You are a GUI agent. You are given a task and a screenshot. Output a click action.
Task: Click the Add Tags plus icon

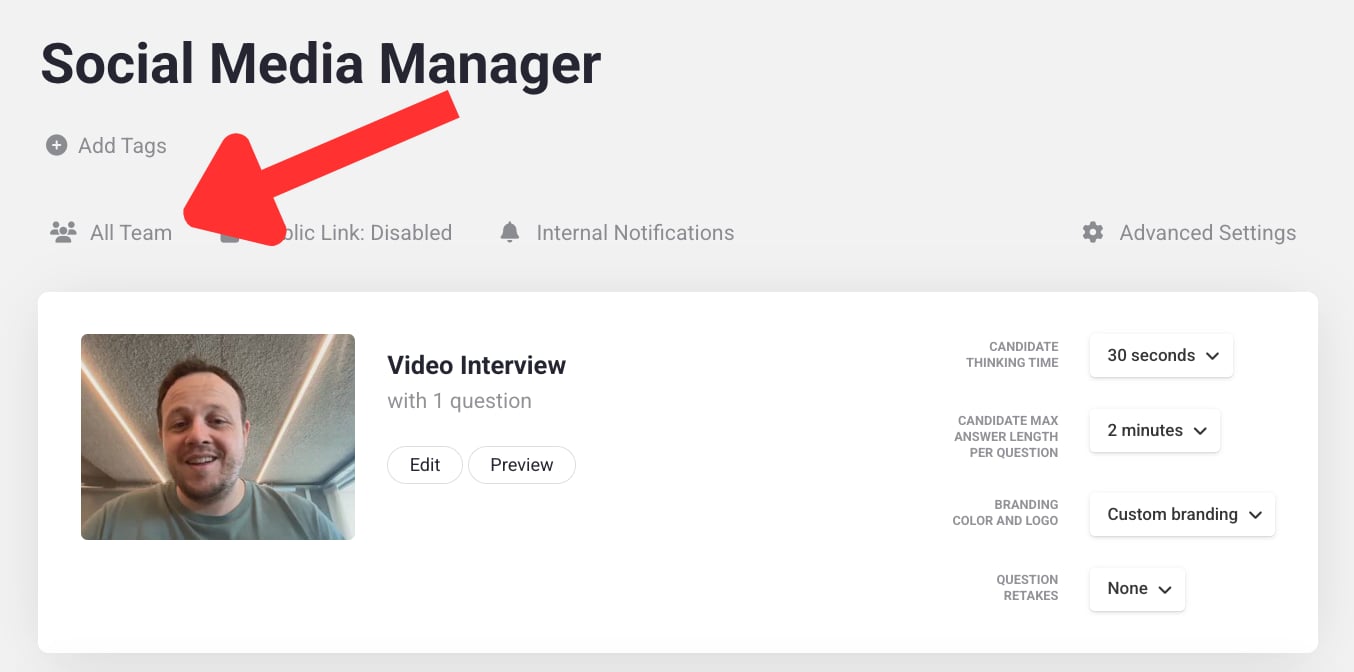pos(56,145)
